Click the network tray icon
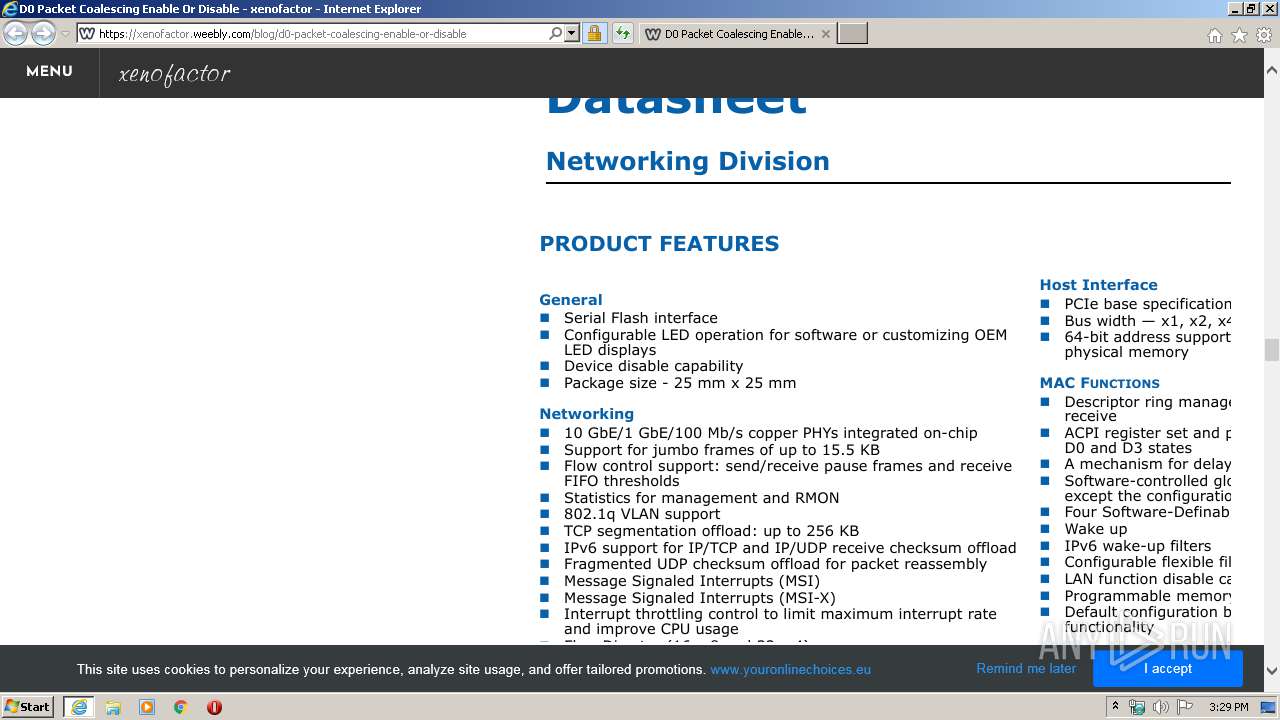The width and height of the screenshot is (1280, 720). point(1137,707)
